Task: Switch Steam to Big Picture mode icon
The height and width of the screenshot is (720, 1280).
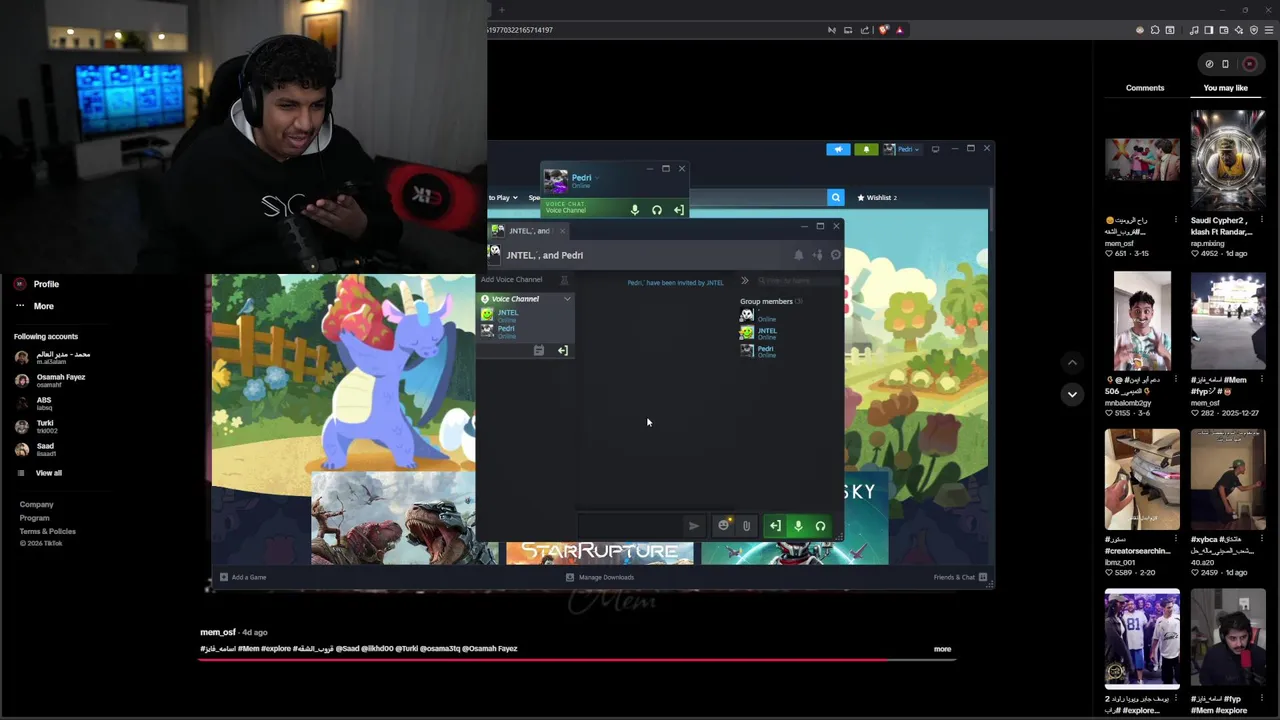Action: [935, 149]
